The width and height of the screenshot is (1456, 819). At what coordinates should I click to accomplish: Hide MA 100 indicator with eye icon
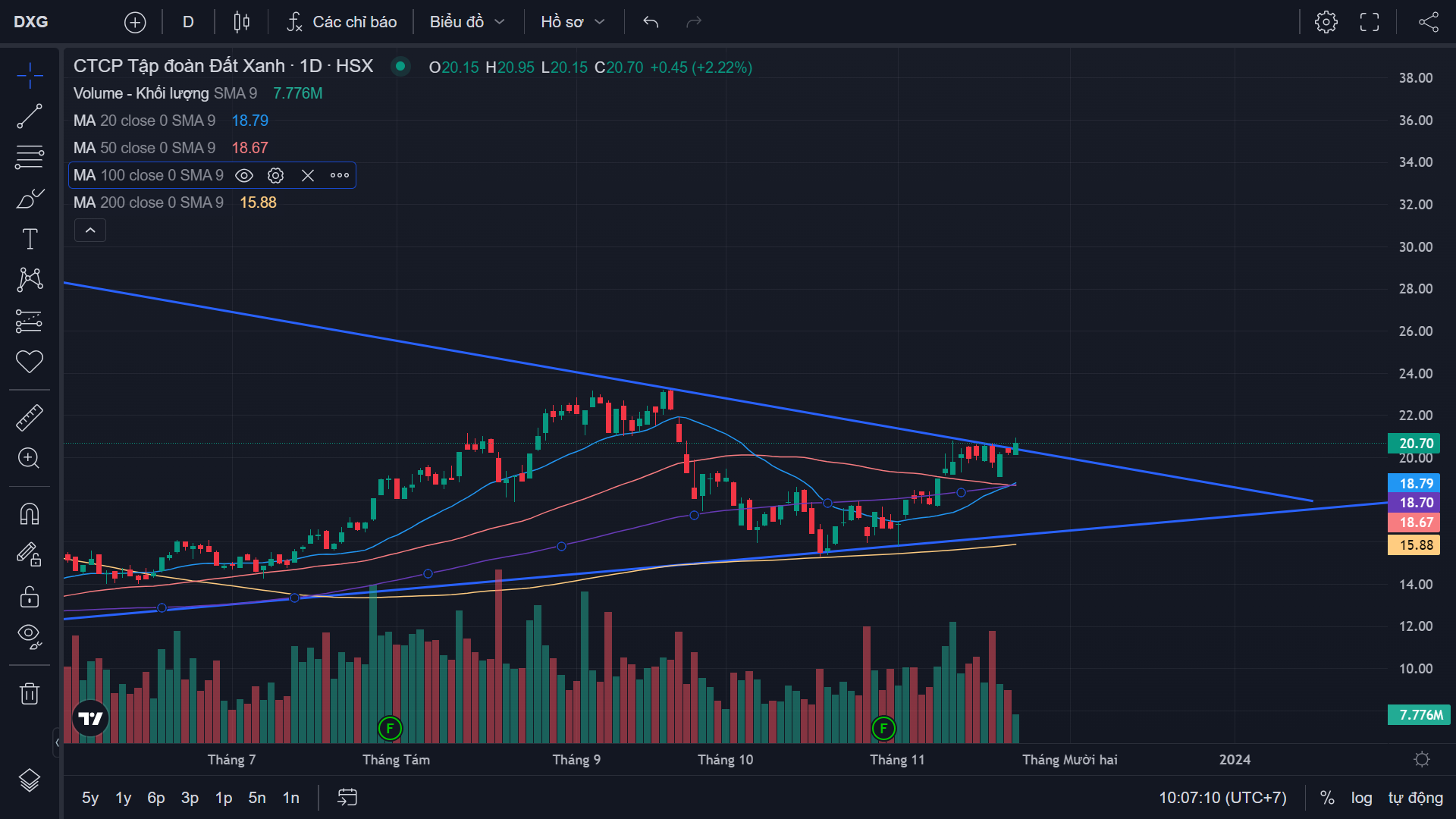(x=244, y=176)
